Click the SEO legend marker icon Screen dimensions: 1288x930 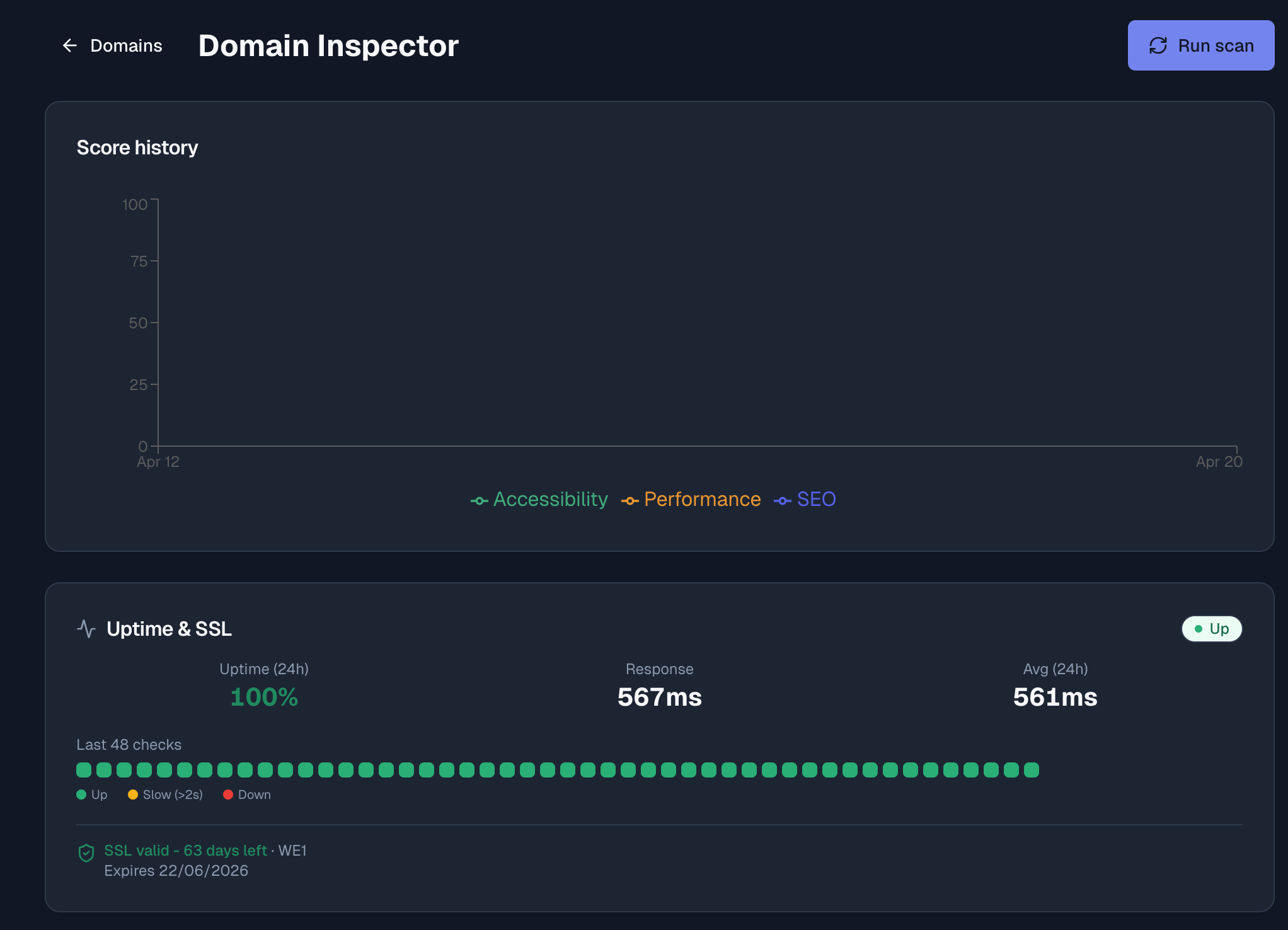click(783, 500)
